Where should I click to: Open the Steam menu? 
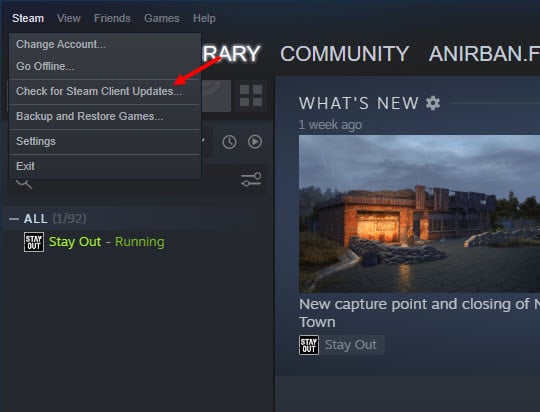point(28,18)
